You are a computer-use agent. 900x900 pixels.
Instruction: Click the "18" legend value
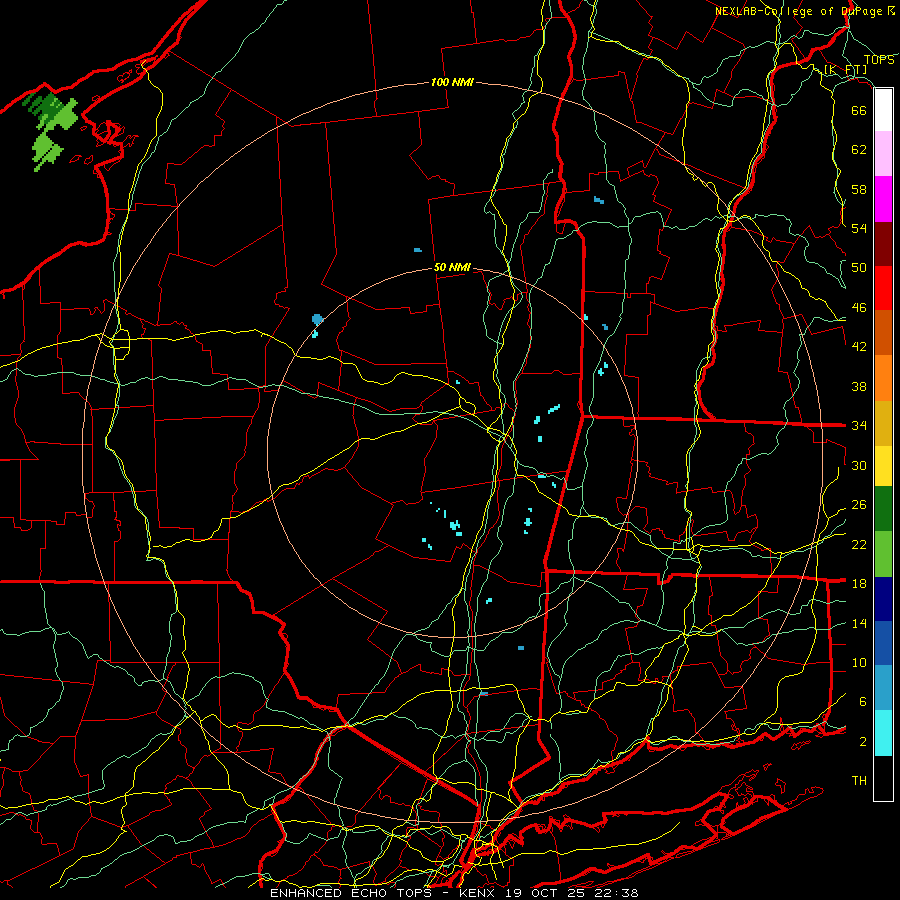pos(859,584)
